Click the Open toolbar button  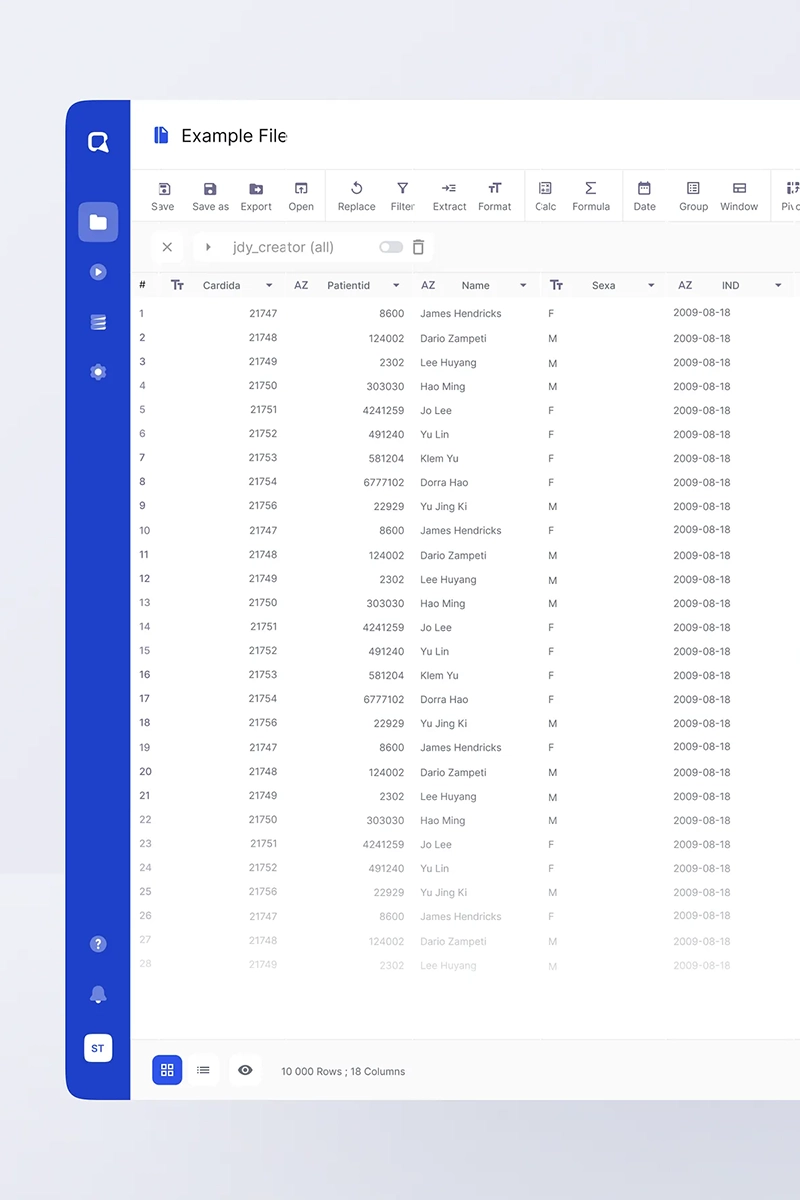pos(301,196)
